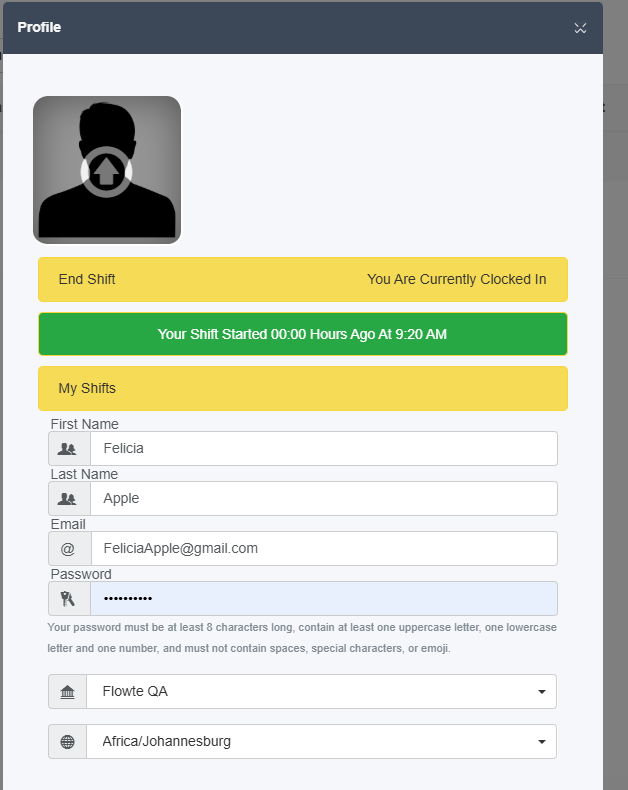Viewport: 628px width, 790px height.
Task: Click the globe icon beside timezone selector
Action: click(68, 742)
